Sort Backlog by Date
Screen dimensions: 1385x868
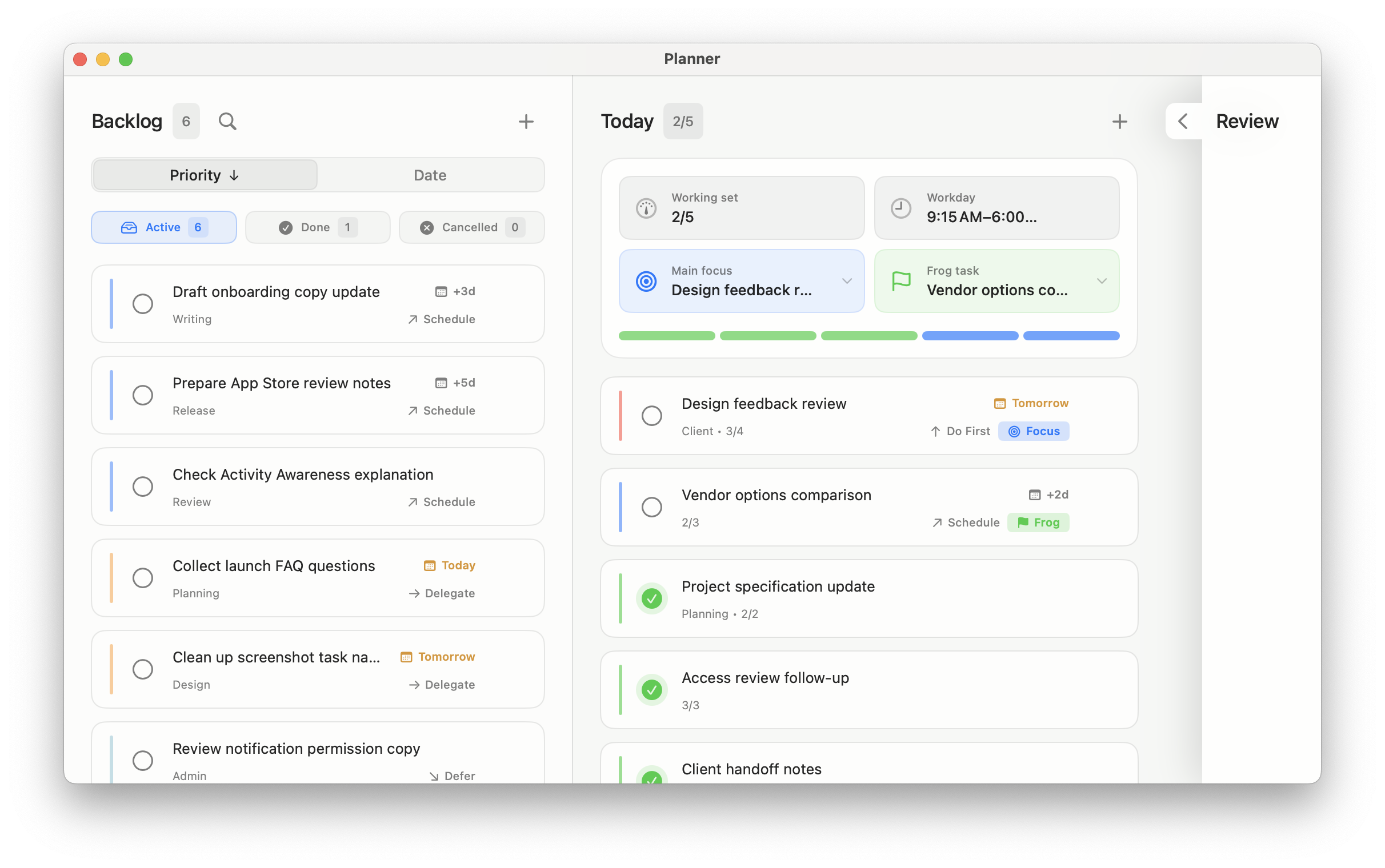pyautogui.click(x=430, y=175)
